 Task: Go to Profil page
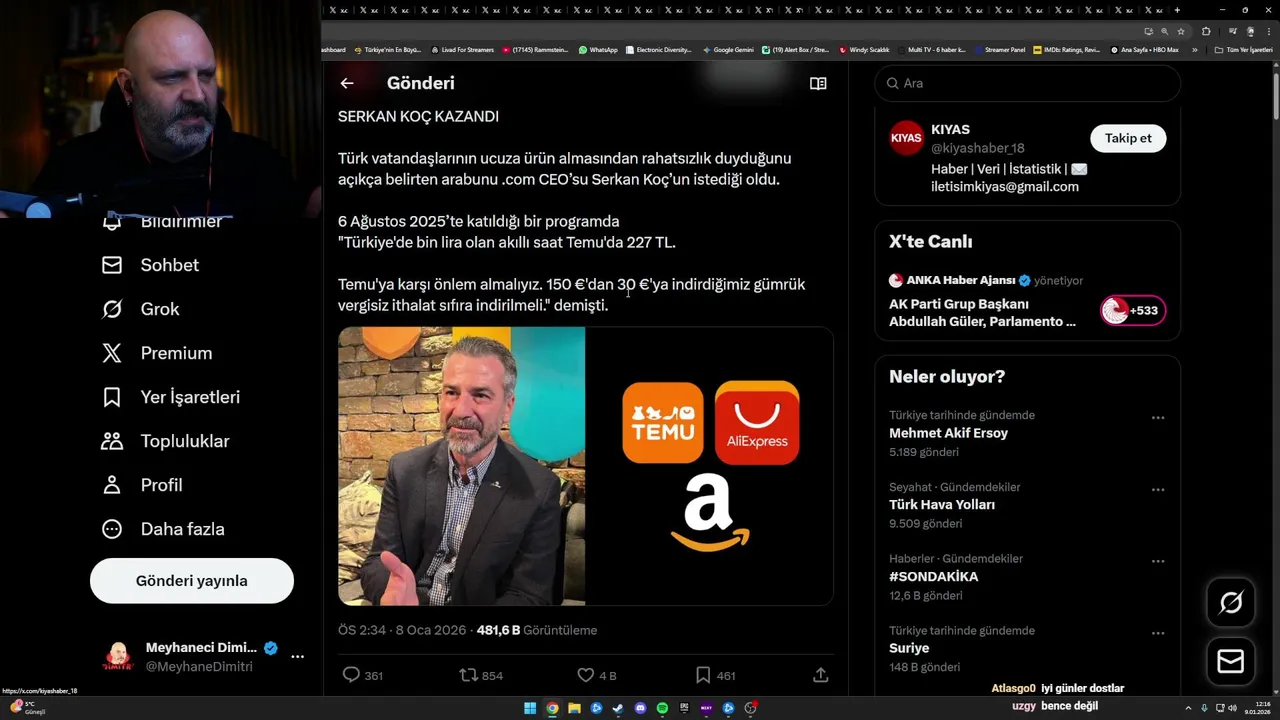142,485
